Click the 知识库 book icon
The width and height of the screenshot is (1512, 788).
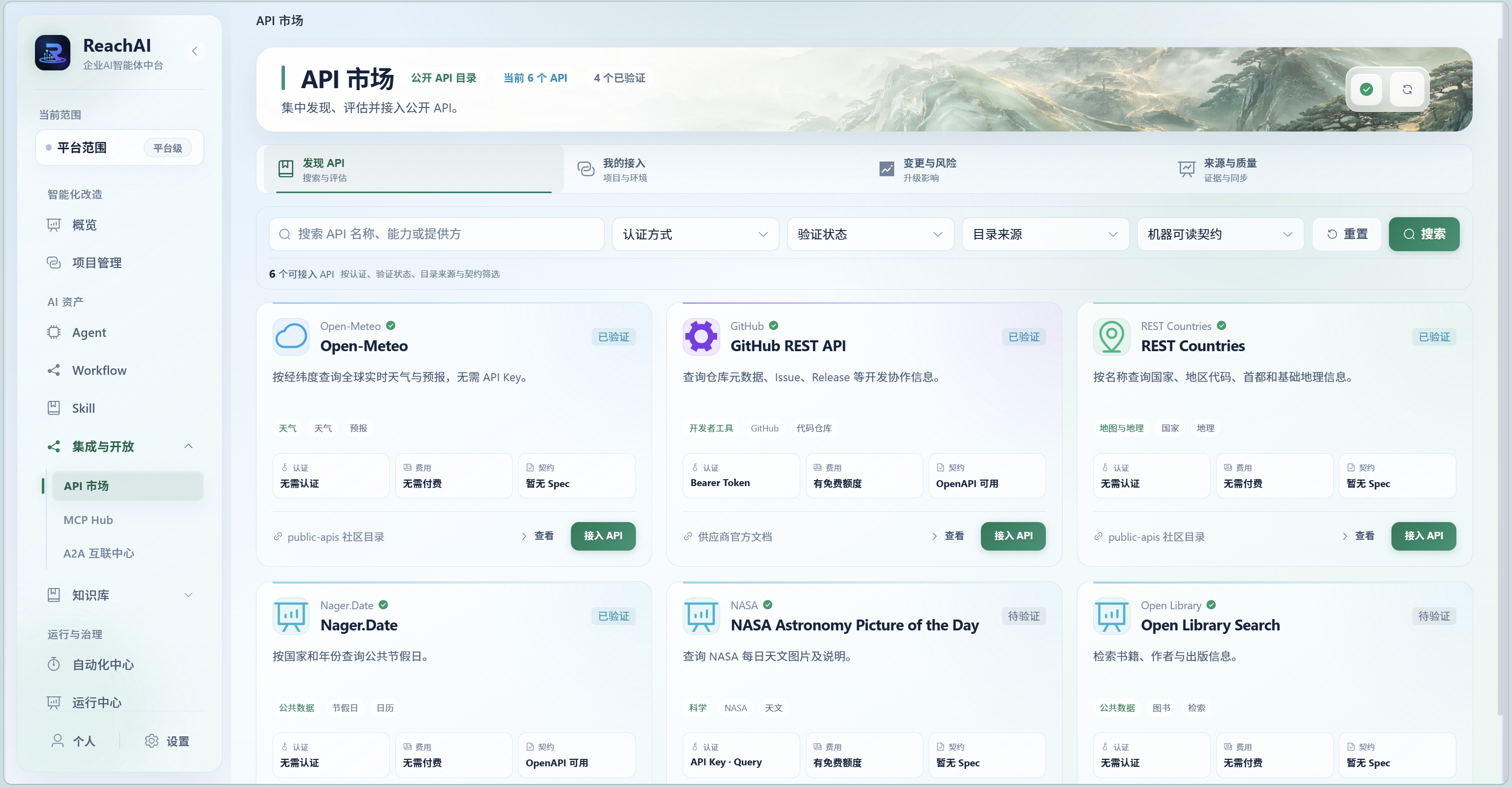(54, 595)
